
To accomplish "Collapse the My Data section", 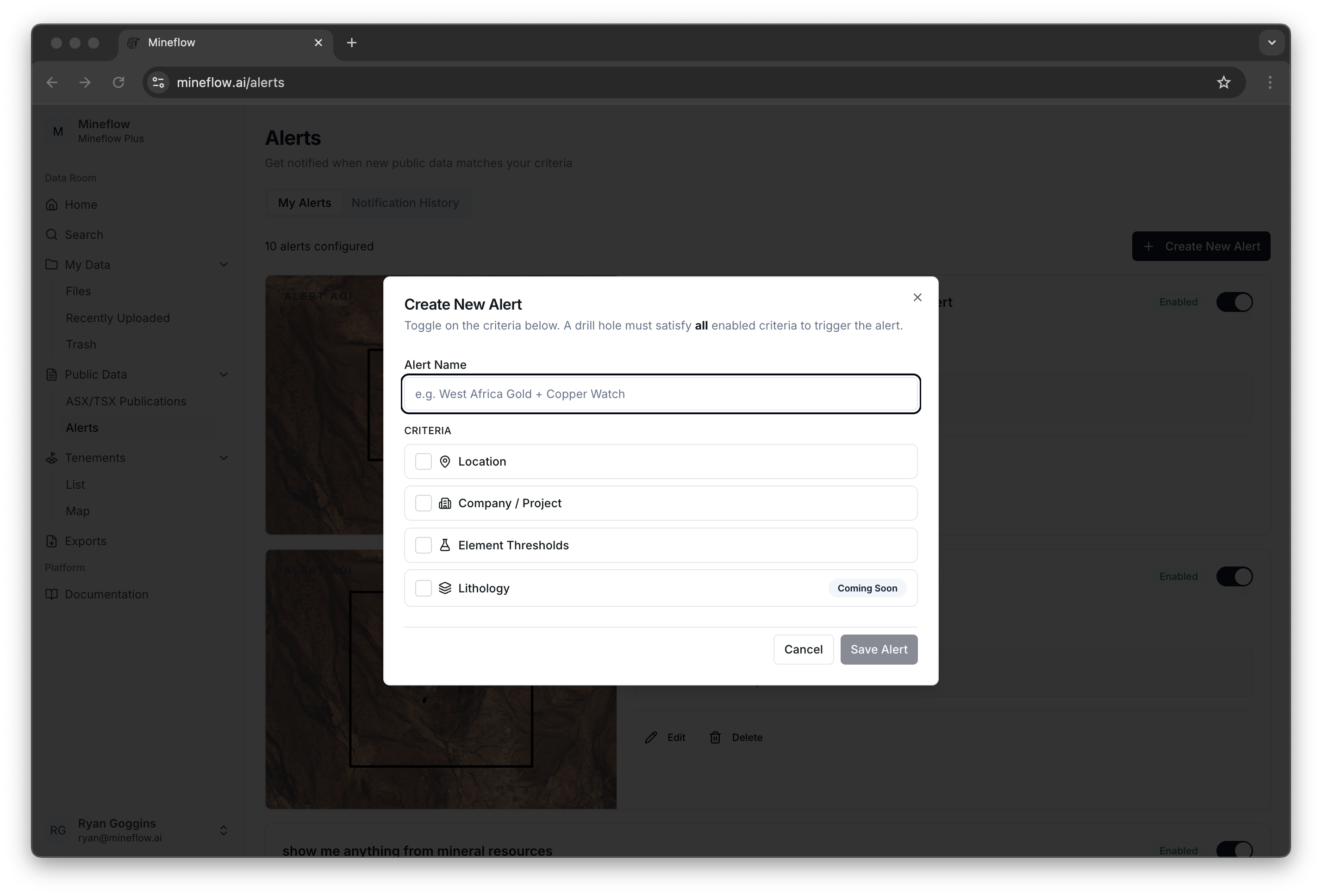I will (224, 265).
